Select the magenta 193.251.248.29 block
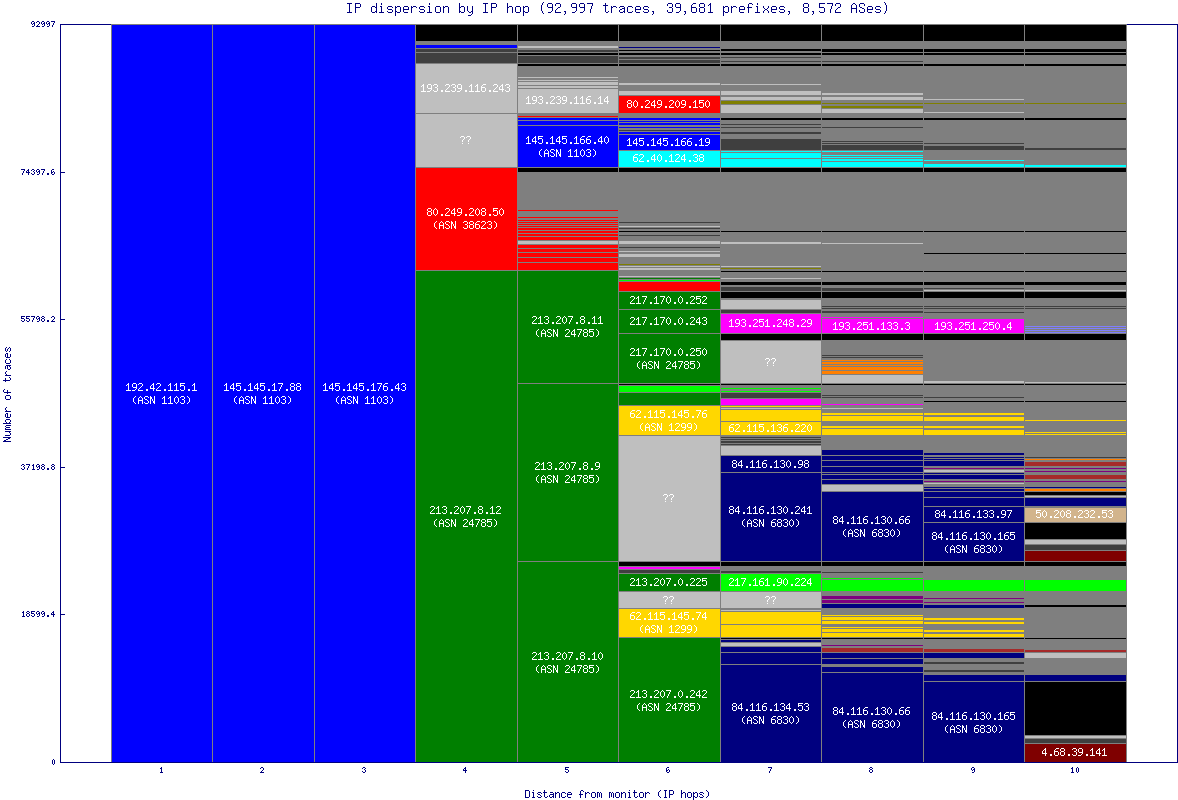Screen dimensions: 1178x800 769,321
